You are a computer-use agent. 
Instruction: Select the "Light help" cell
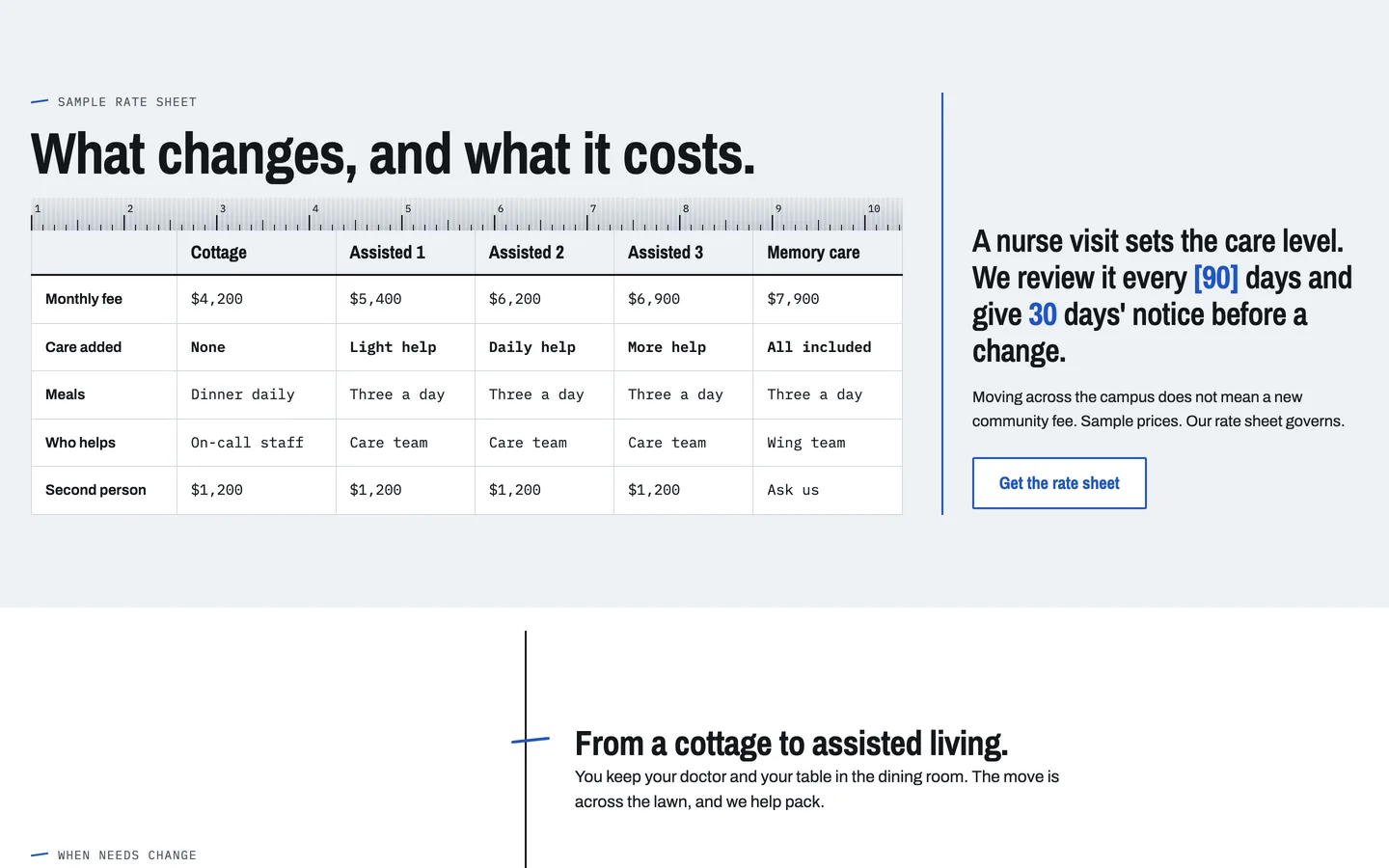click(405, 347)
